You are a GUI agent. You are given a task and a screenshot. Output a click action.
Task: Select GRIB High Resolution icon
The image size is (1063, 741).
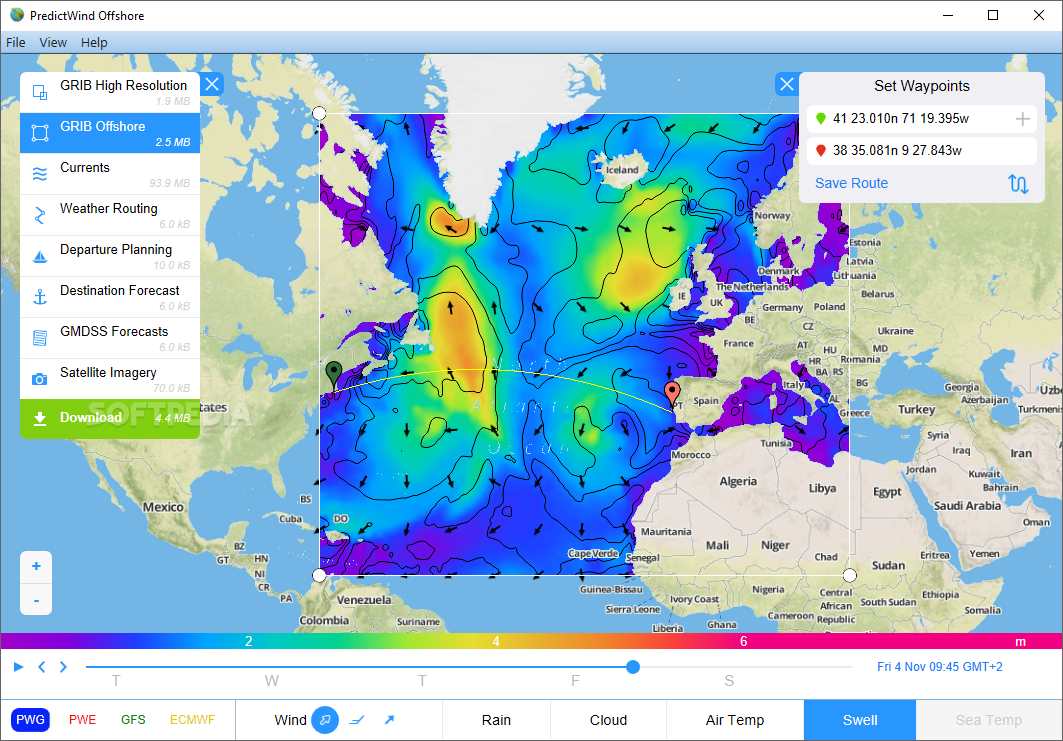40,92
